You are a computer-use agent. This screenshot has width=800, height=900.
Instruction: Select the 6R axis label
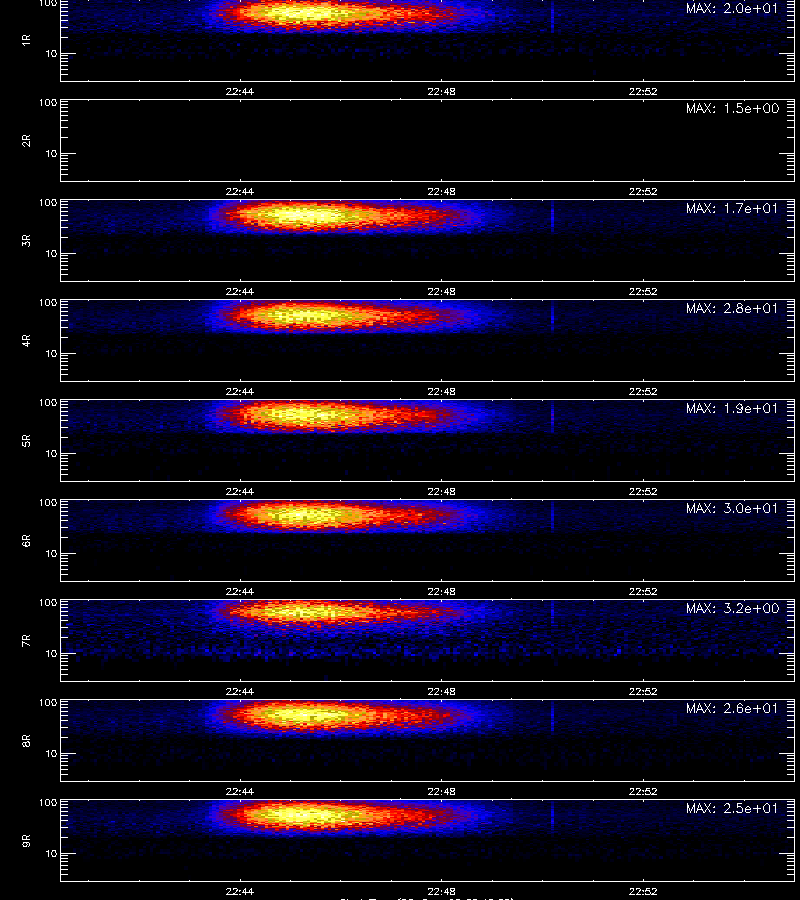(x=26, y=541)
